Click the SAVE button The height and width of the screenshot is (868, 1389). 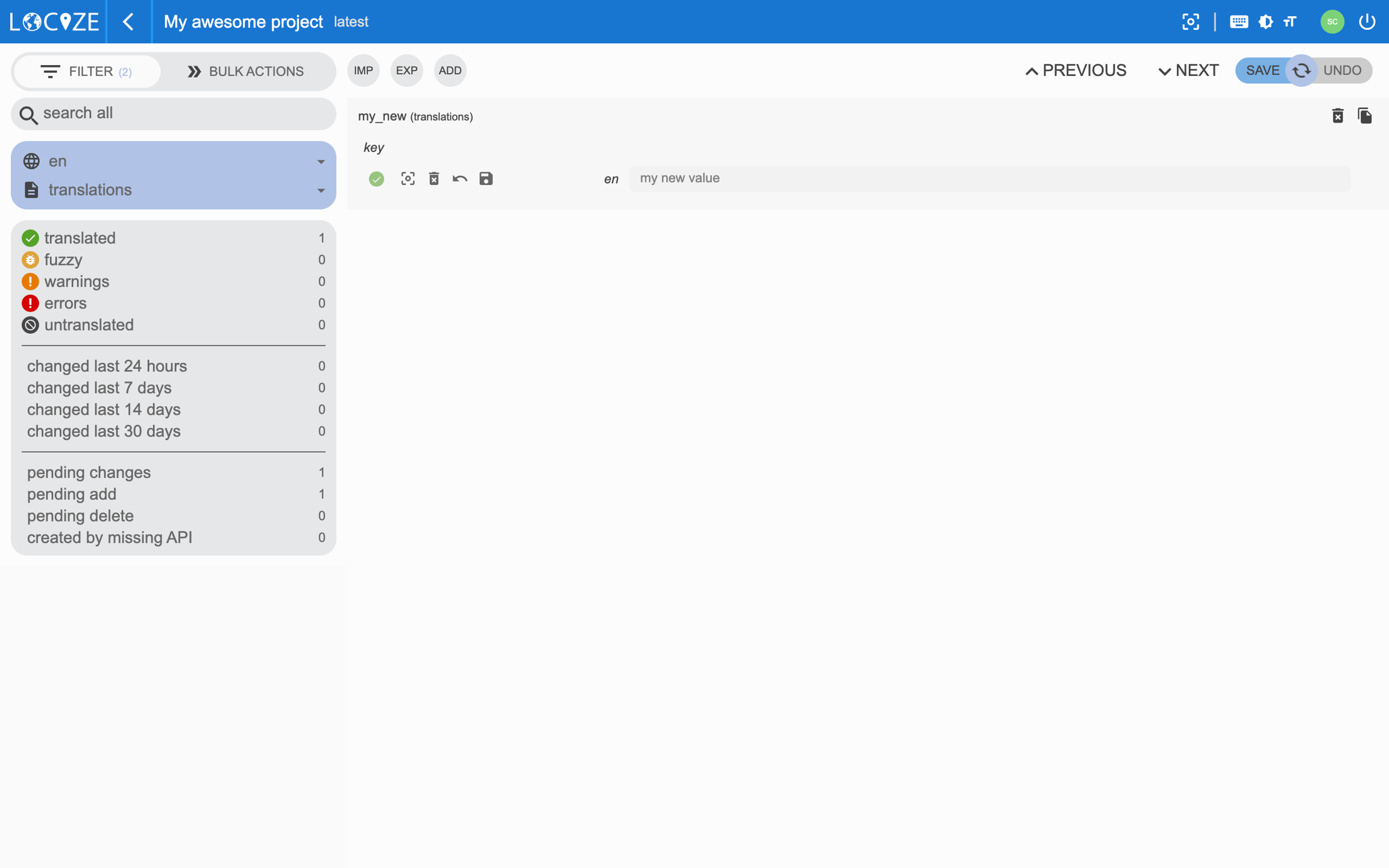(1262, 71)
